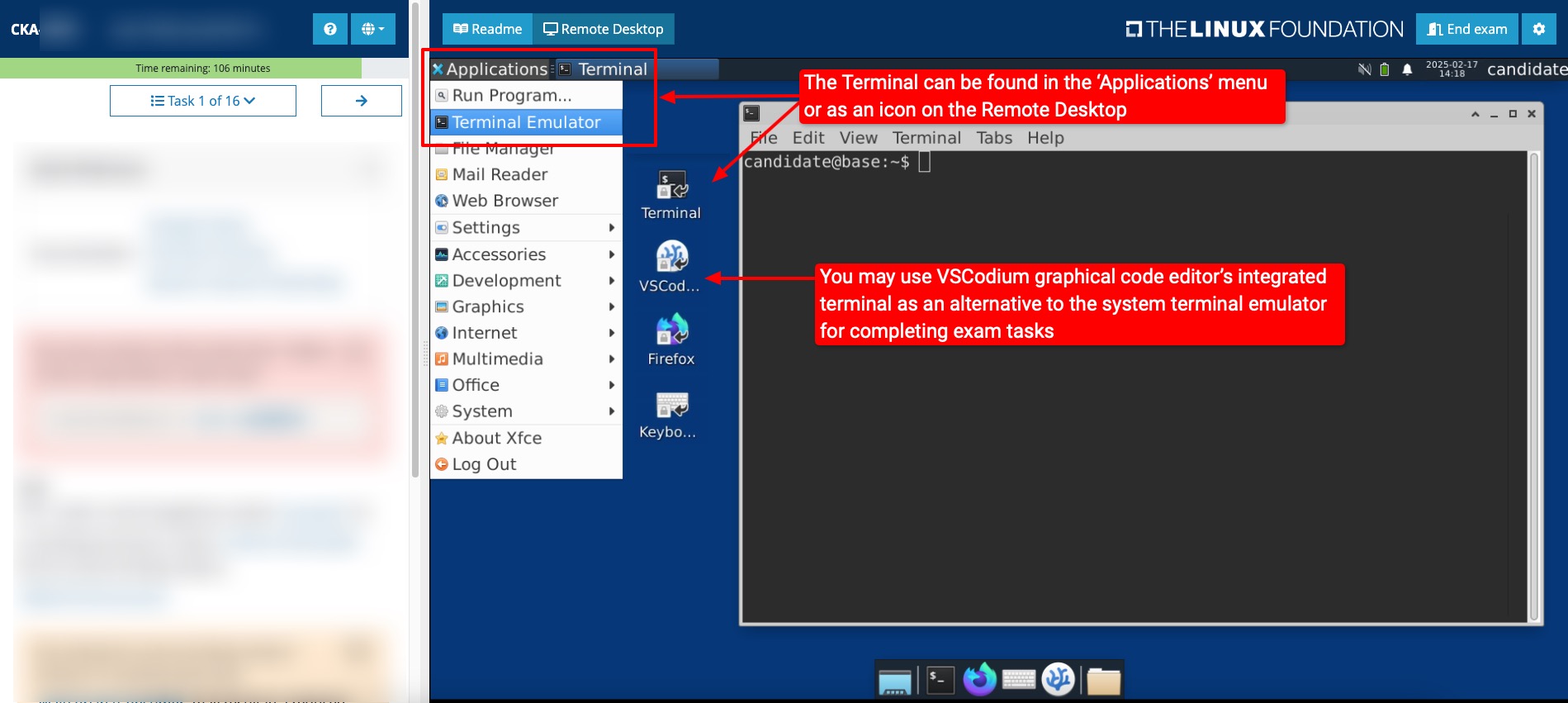This screenshot has height=703, width=1568.
Task: Toggle the muted volume icon in panel
Action: (1364, 69)
